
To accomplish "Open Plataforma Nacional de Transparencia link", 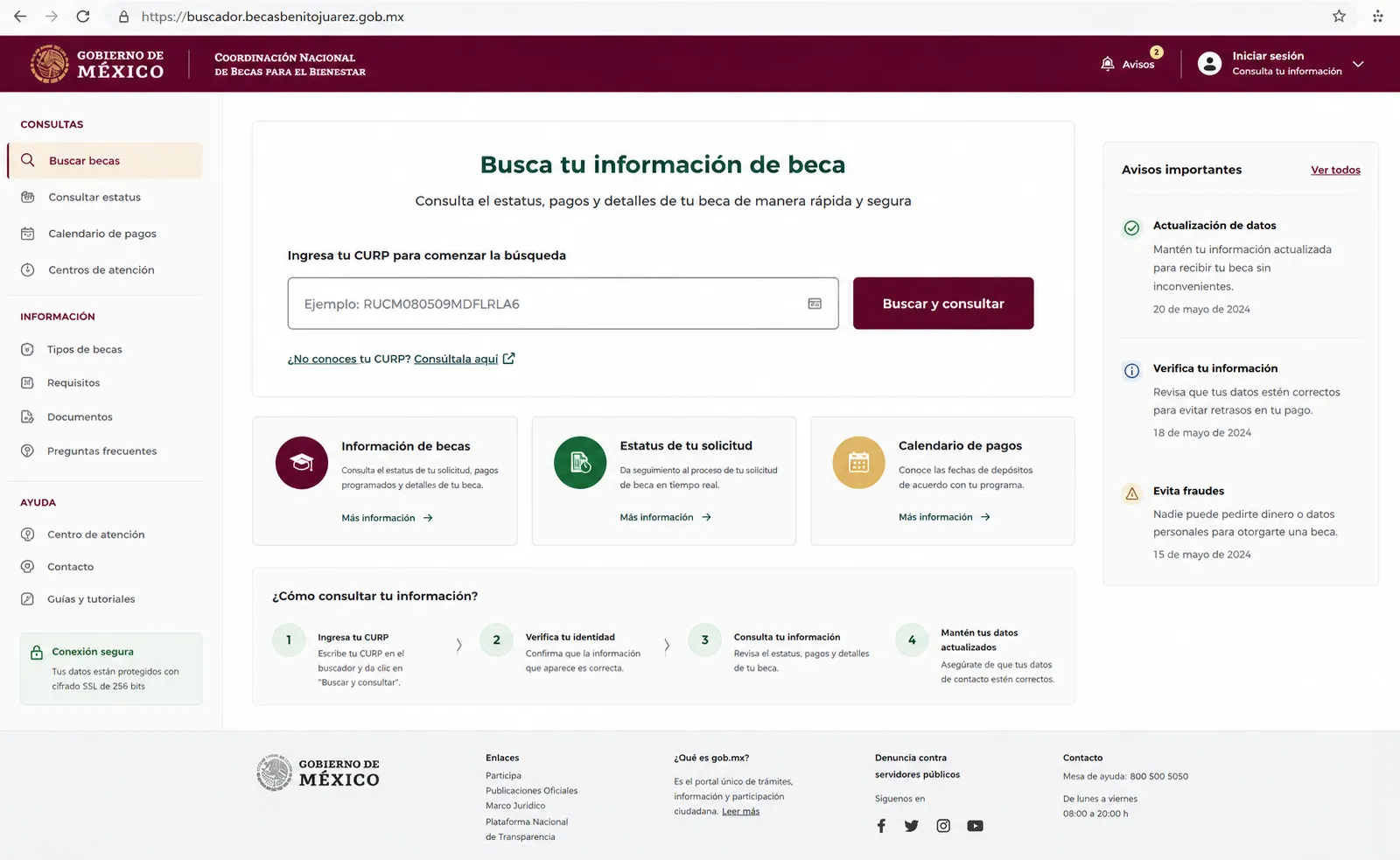I will click(x=527, y=829).
